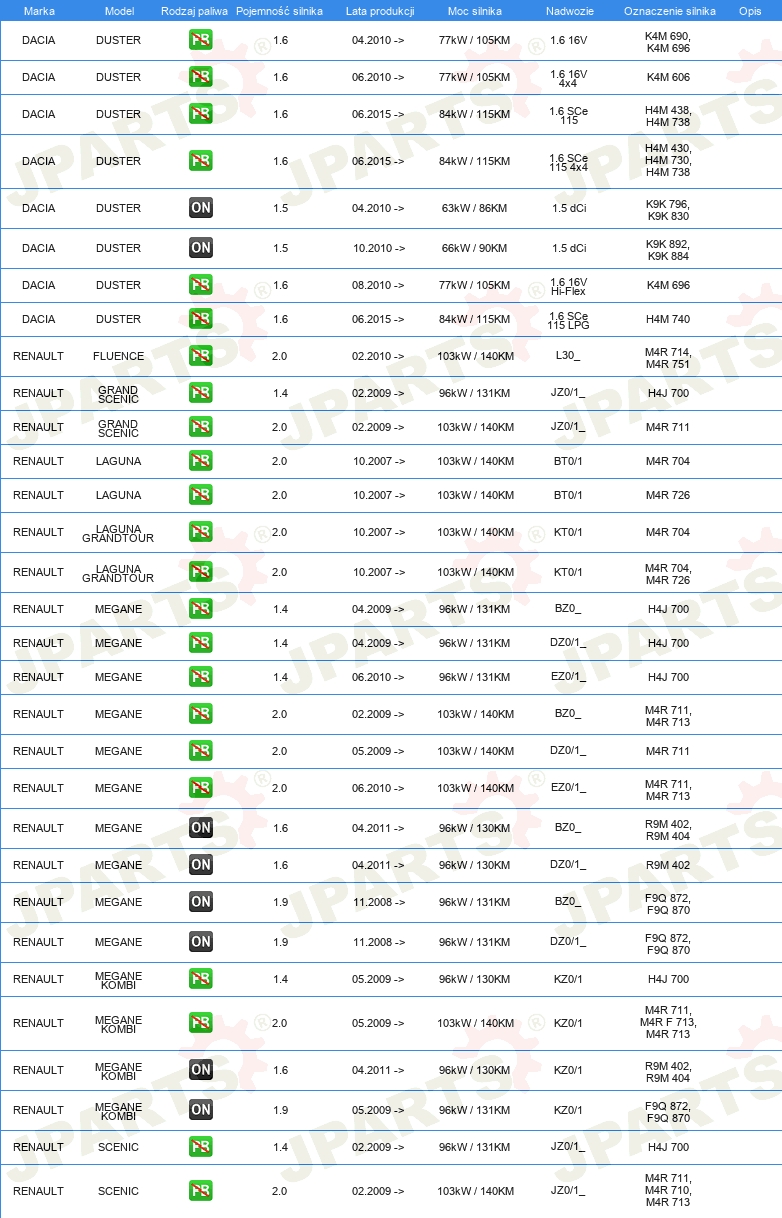
Task: Click the 'Model' column header
Action: point(118,11)
